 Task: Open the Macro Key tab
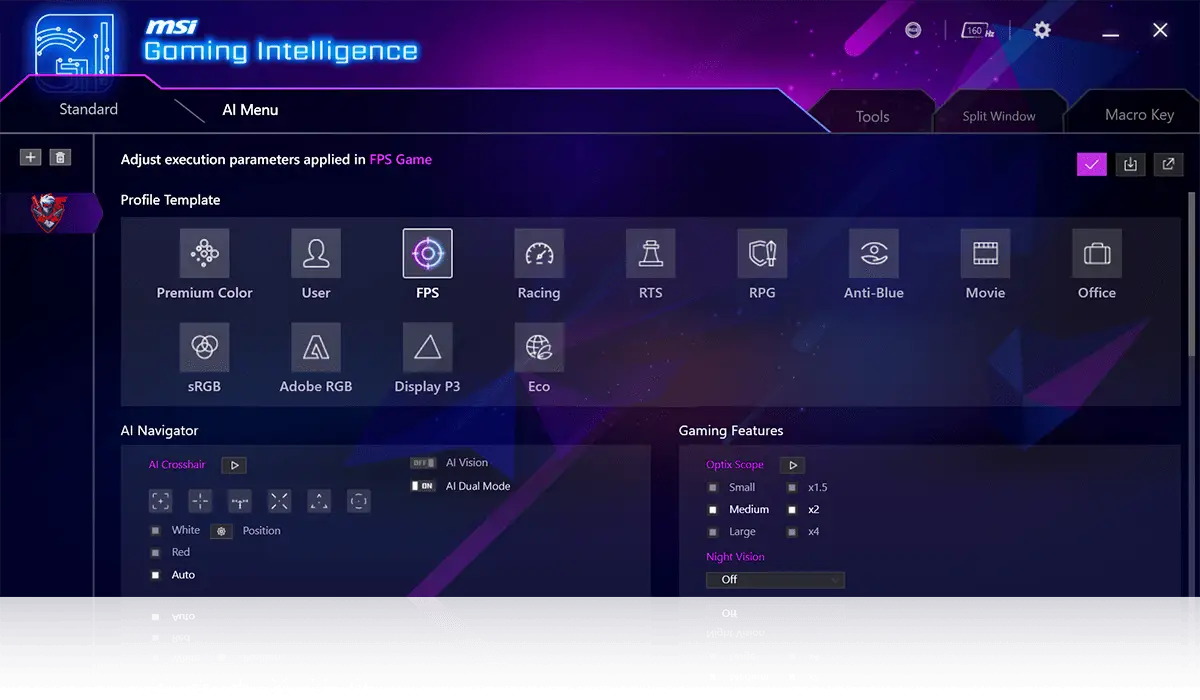1139,115
